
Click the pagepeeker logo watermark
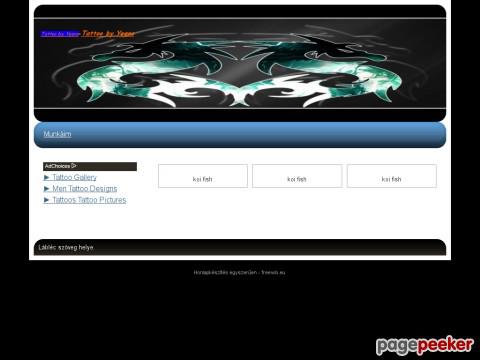425,345
